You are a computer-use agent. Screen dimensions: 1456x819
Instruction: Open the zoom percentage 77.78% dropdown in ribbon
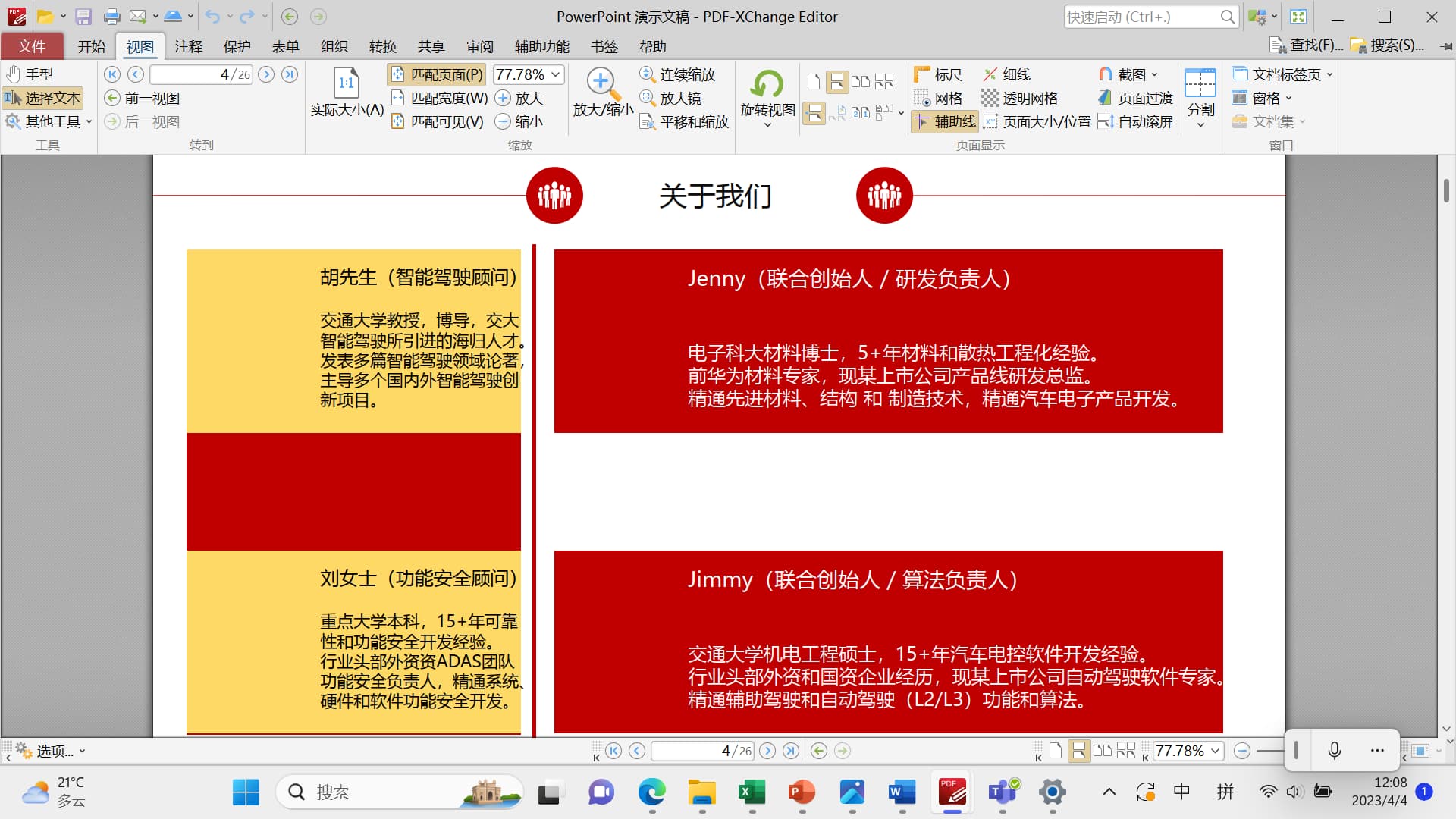click(x=556, y=74)
